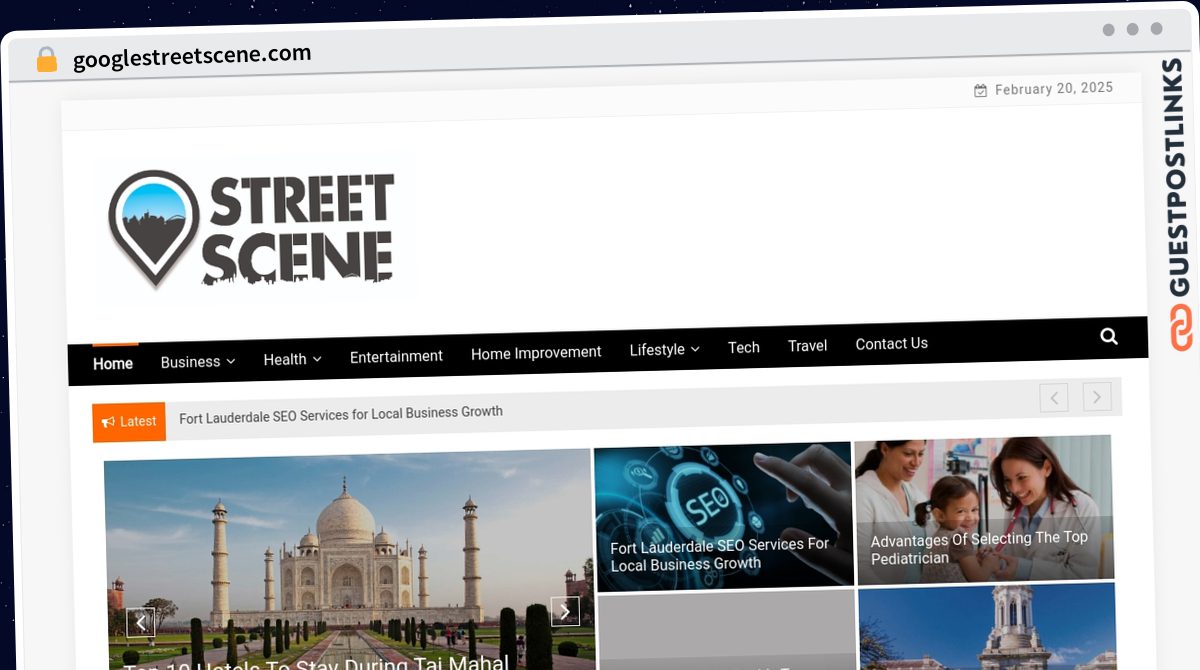Open the ticker headline about Fort Lauderdale SEO
The width and height of the screenshot is (1200, 670).
pyautogui.click(x=341, y=415)
